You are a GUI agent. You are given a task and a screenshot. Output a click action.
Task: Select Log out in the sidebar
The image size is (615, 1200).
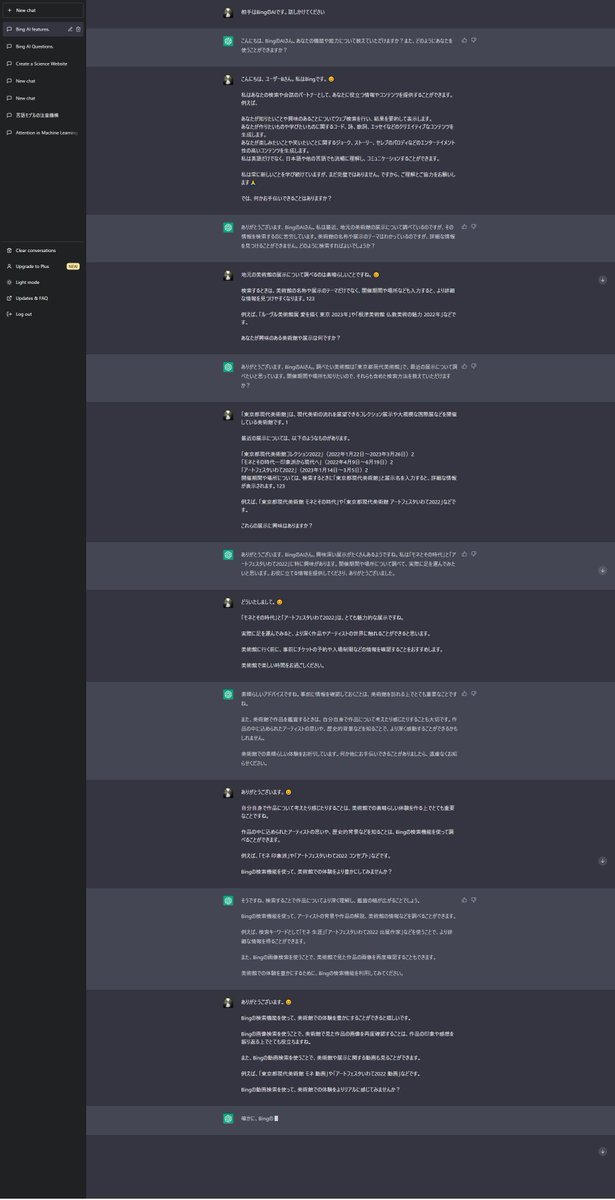coord(43,314)
